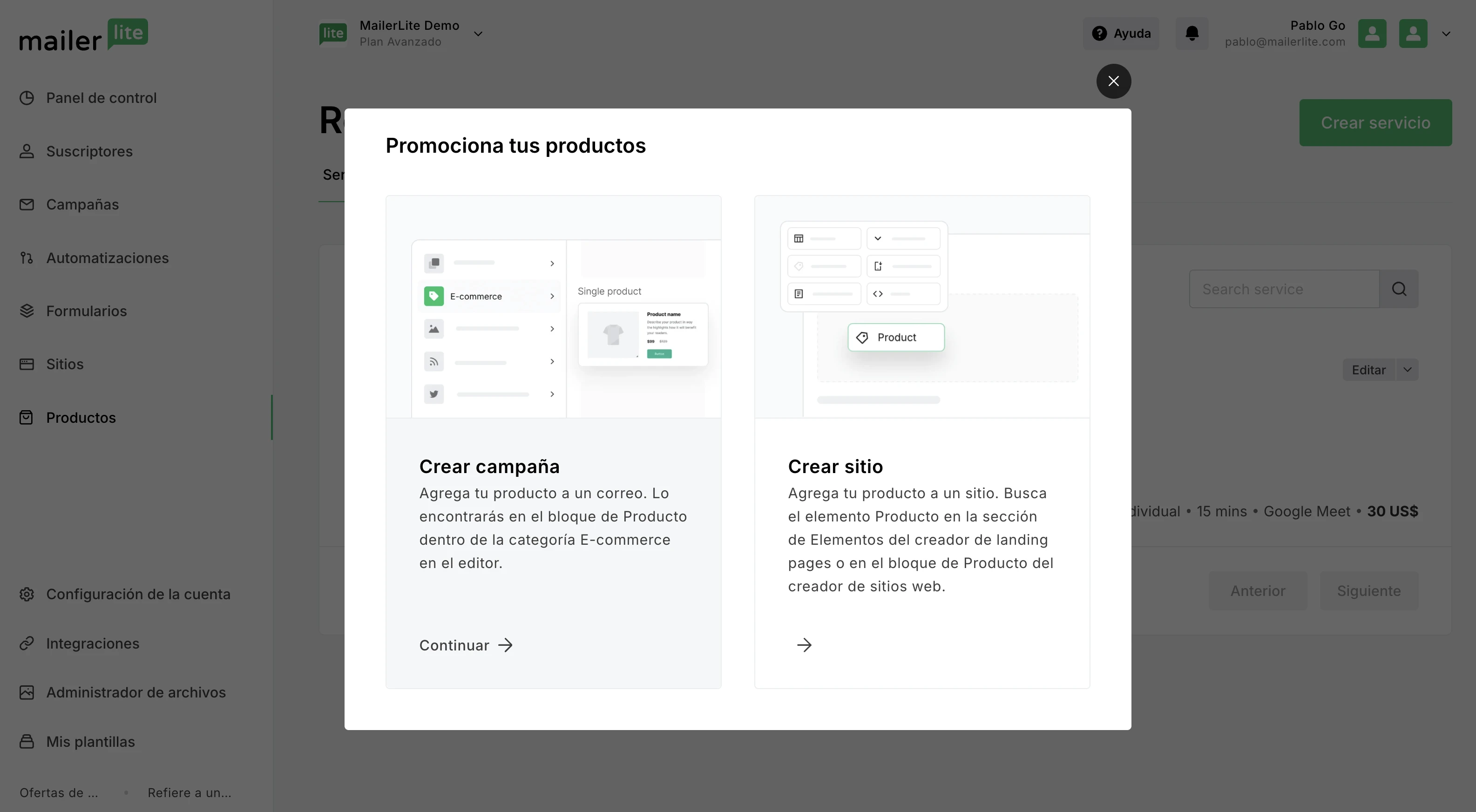Click the Sitios browser icon
Viewport: 1476px width, 812px height.
coord(27,365)
